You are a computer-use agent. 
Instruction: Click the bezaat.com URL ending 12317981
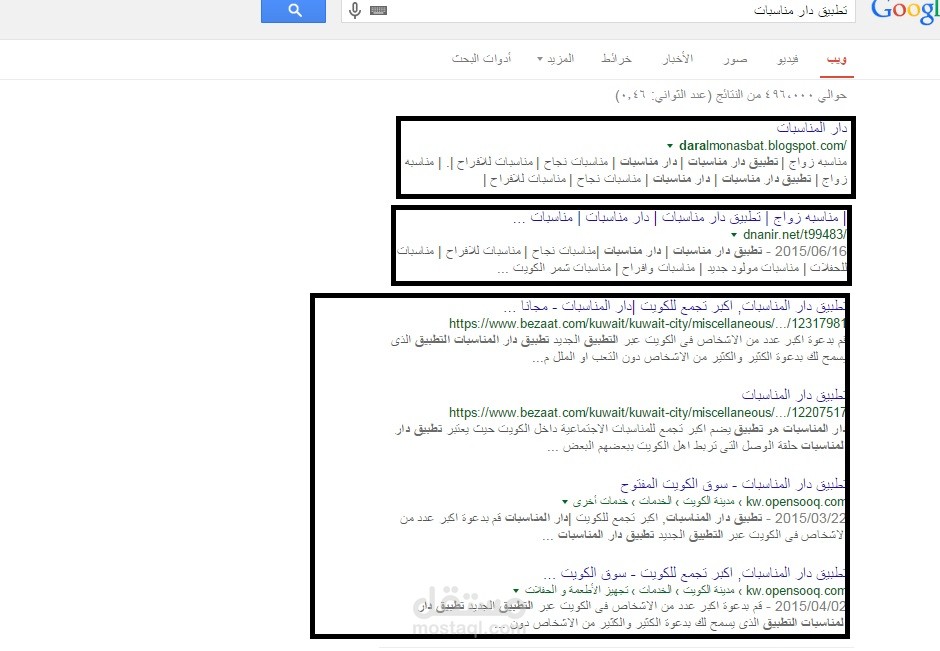pos(647,324)
